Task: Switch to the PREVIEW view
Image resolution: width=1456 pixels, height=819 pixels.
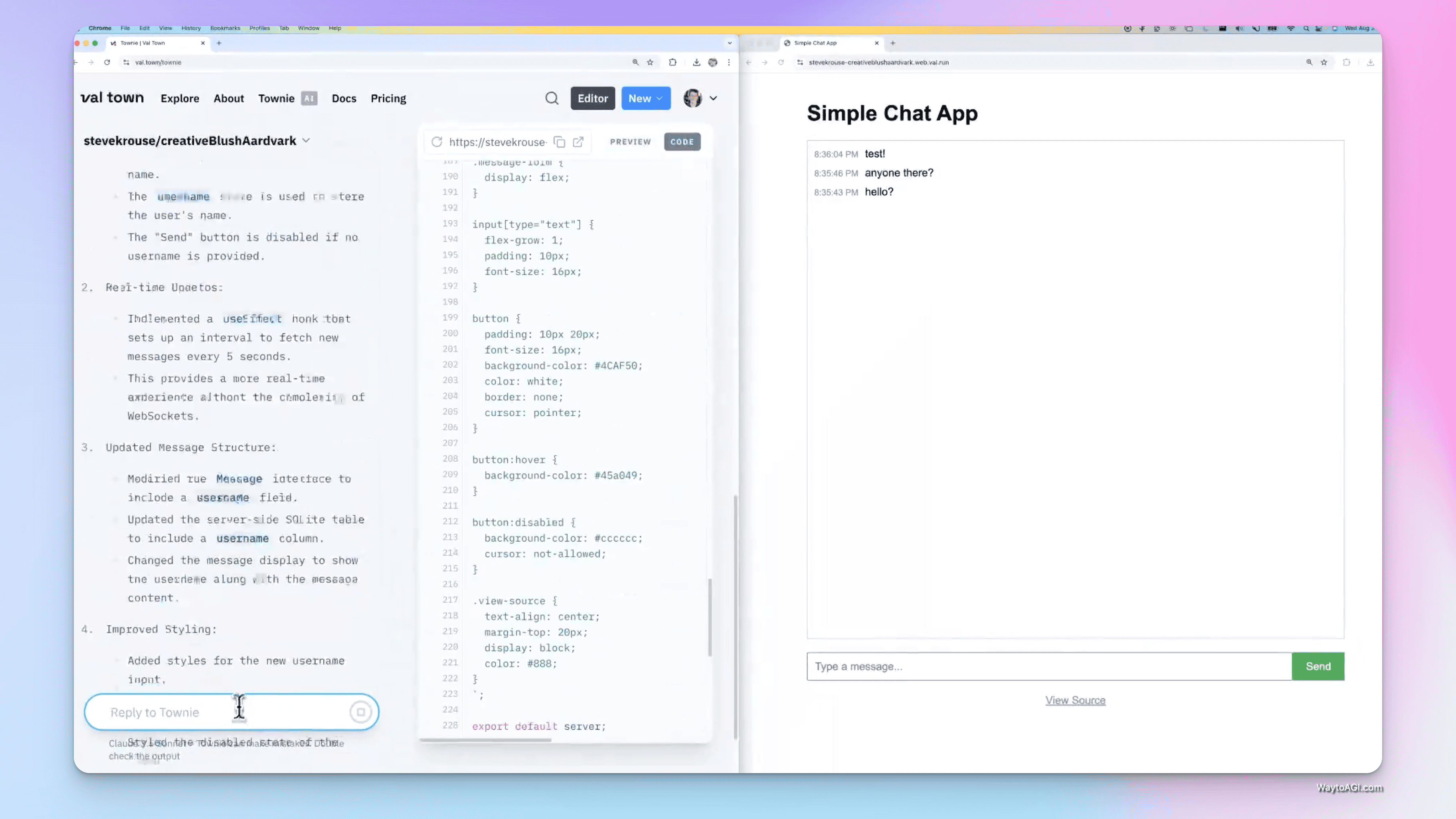Action: [x=630, y=142]
